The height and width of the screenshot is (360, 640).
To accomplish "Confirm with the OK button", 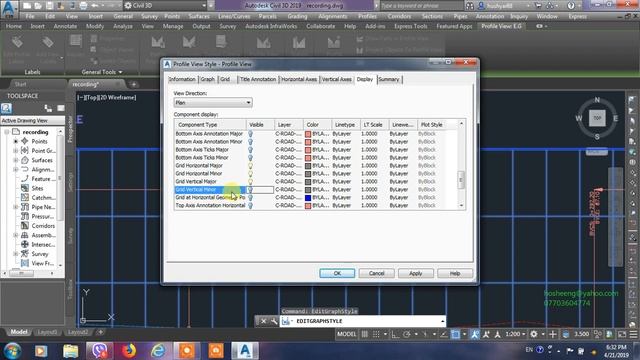I will coord(337,273).
